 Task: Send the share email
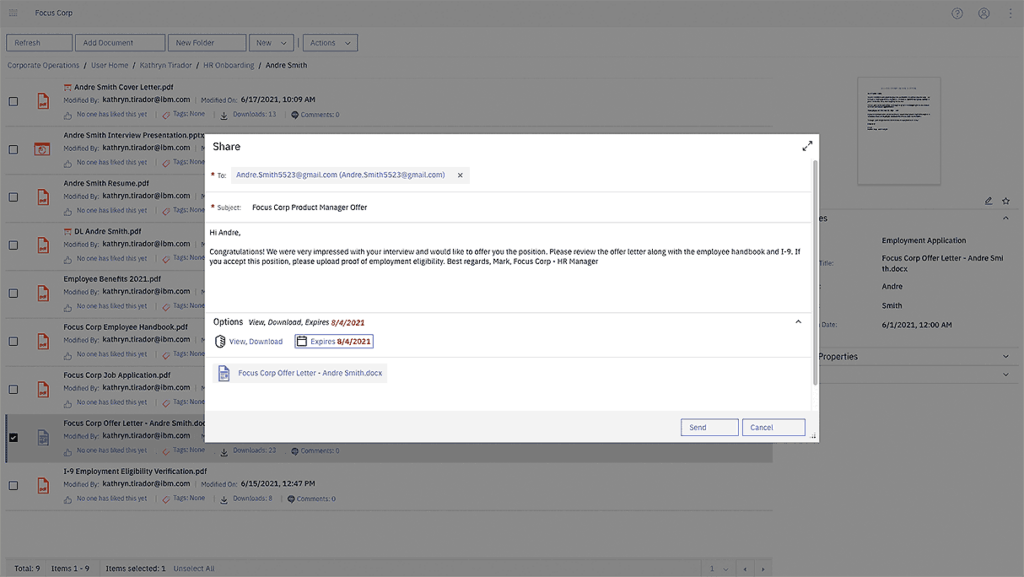click(x=709, y=428)
